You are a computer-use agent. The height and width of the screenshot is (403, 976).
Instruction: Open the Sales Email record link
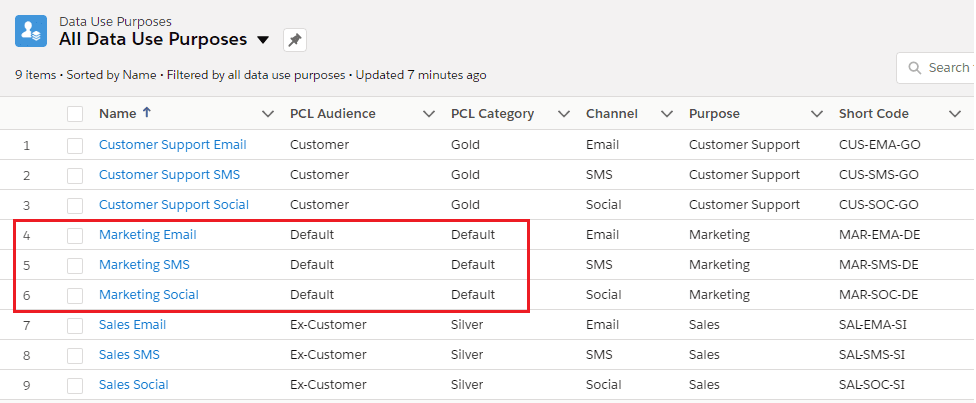click(132, 325)
